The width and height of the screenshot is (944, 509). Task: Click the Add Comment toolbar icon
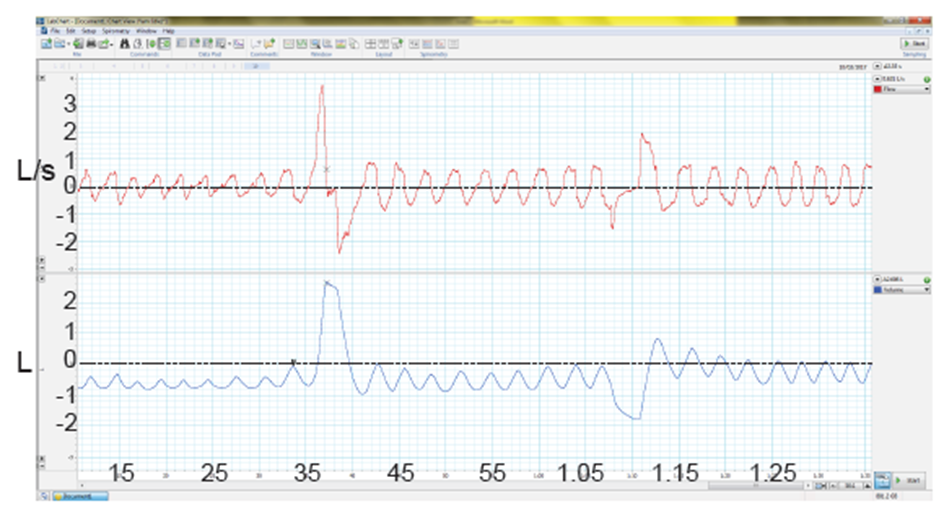[x=269, y=44]
